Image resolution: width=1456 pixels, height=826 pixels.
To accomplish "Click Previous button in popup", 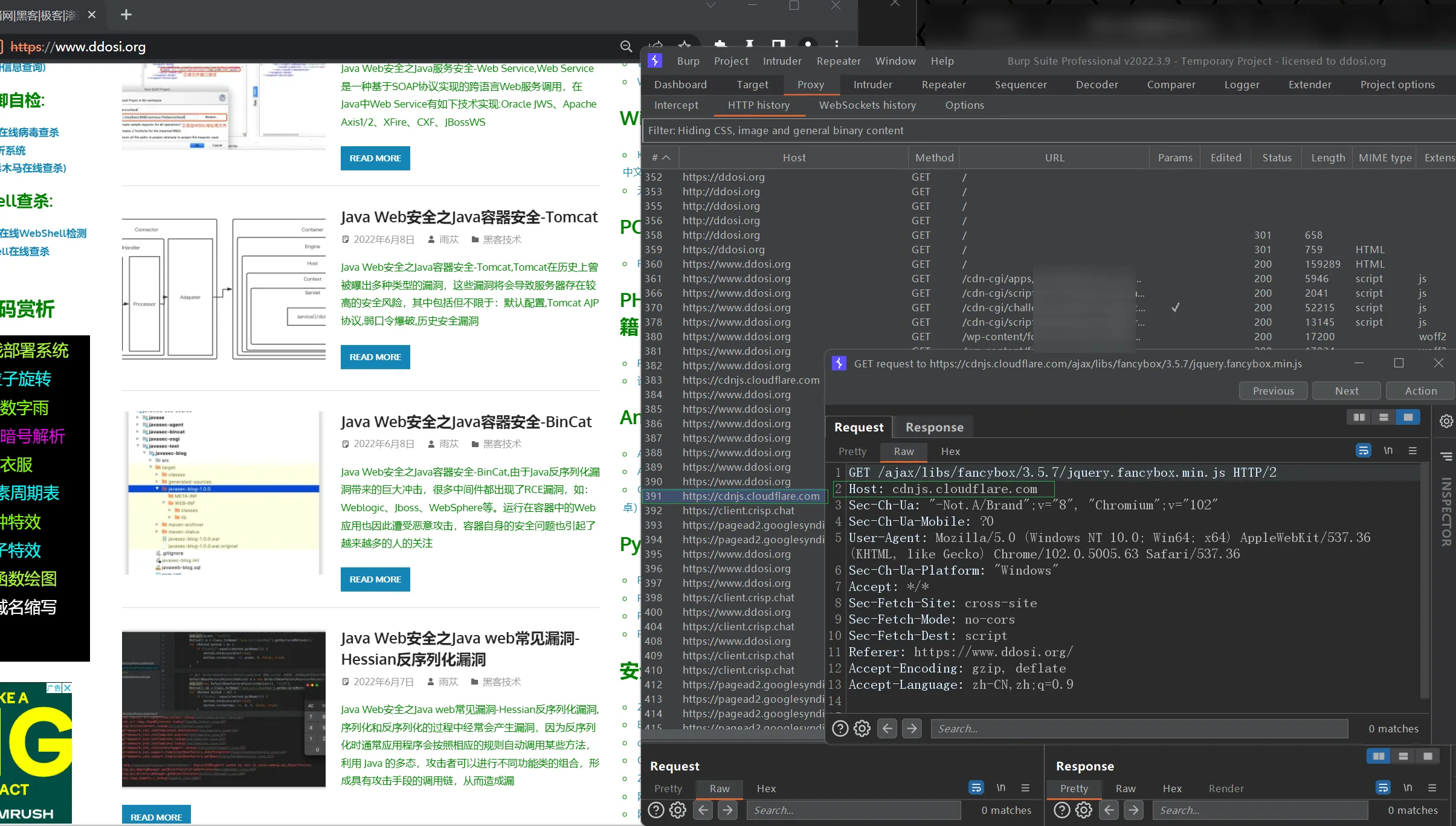I will [1273, 391].
